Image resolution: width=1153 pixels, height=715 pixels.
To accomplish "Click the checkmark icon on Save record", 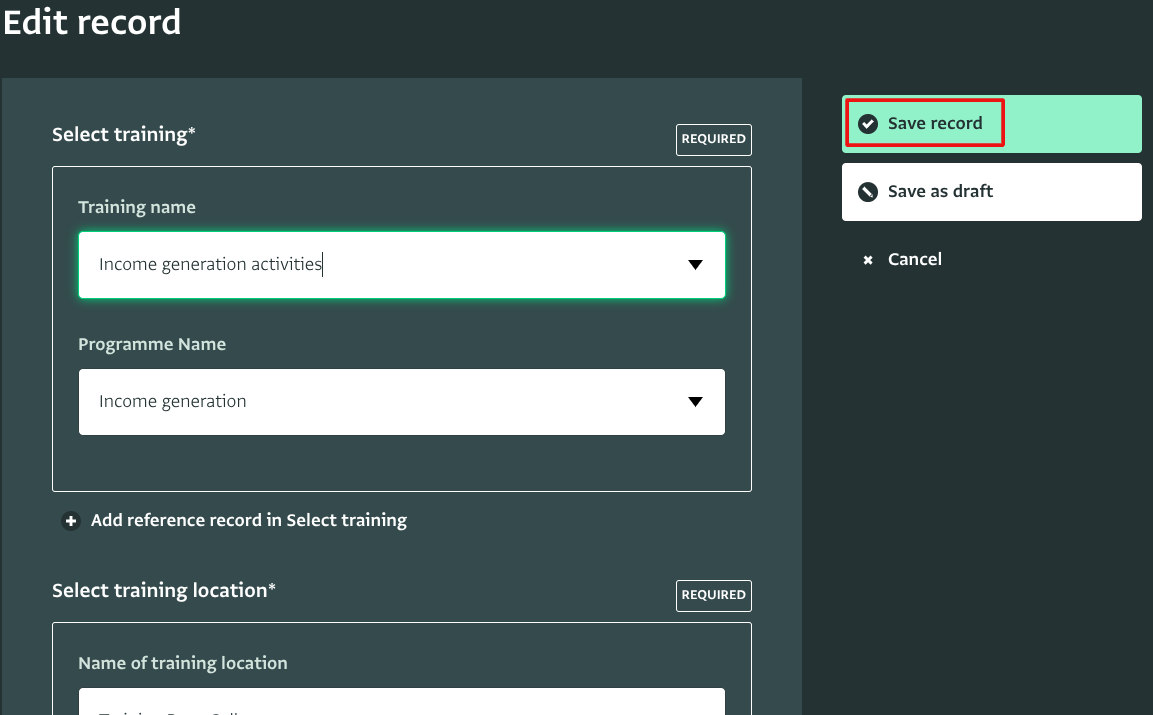I will tap(868, 124).
